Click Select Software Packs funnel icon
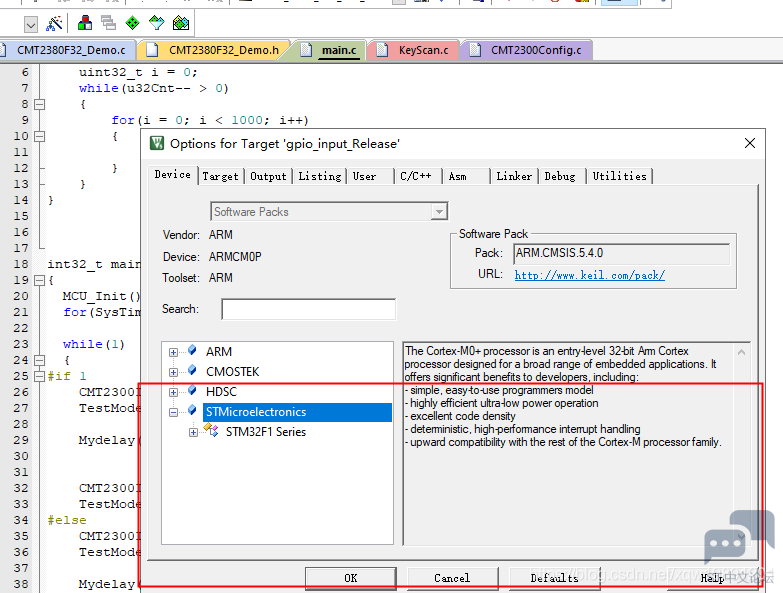The height and width of the screenshot is (593, 783). [x=156, y=23]
